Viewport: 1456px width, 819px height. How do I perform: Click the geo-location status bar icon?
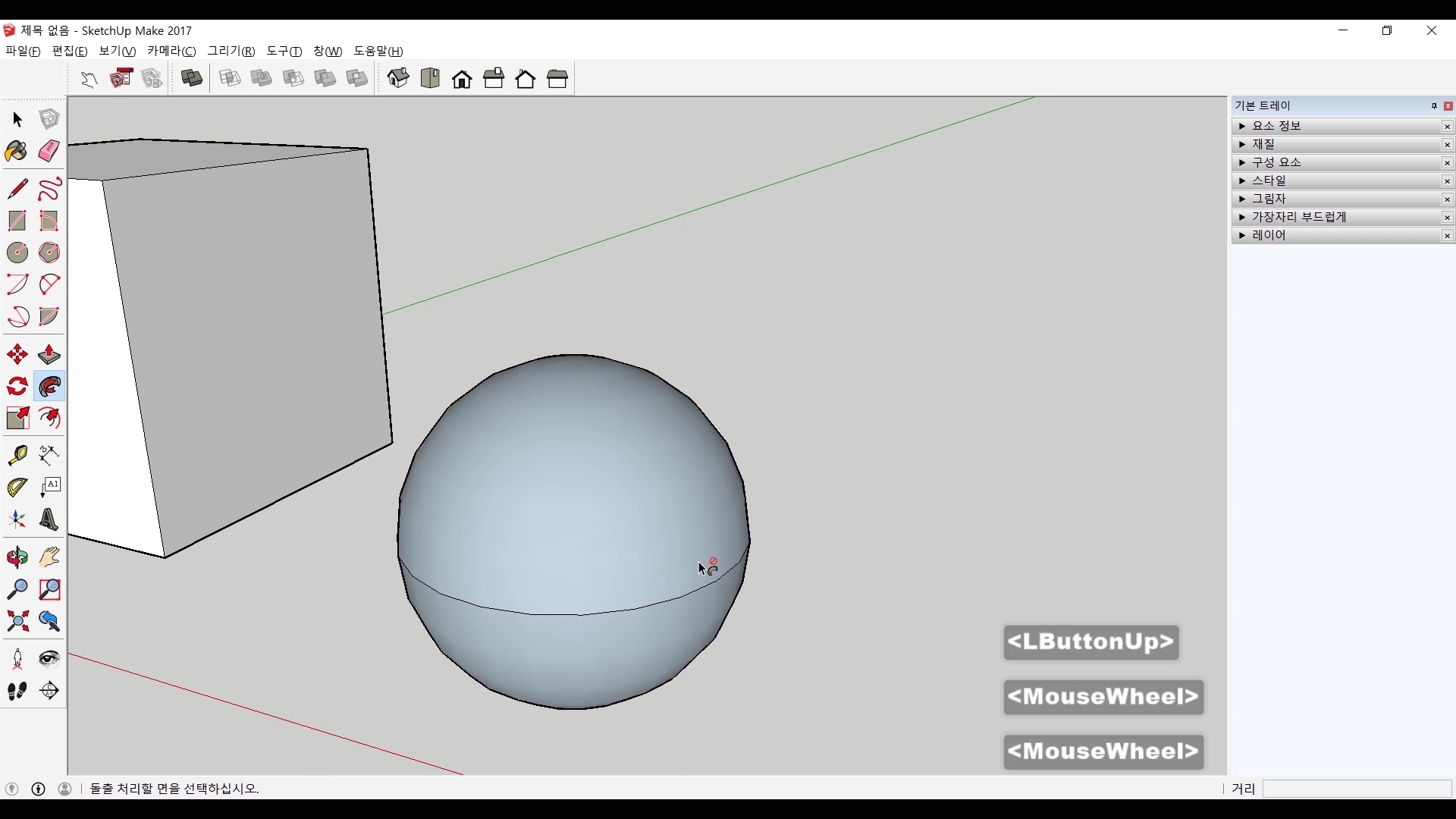click(12, 789)
